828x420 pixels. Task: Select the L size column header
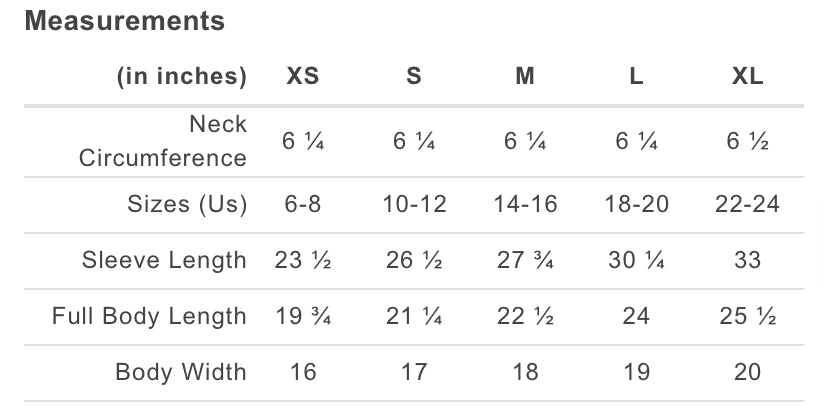[x=636, y=76]
